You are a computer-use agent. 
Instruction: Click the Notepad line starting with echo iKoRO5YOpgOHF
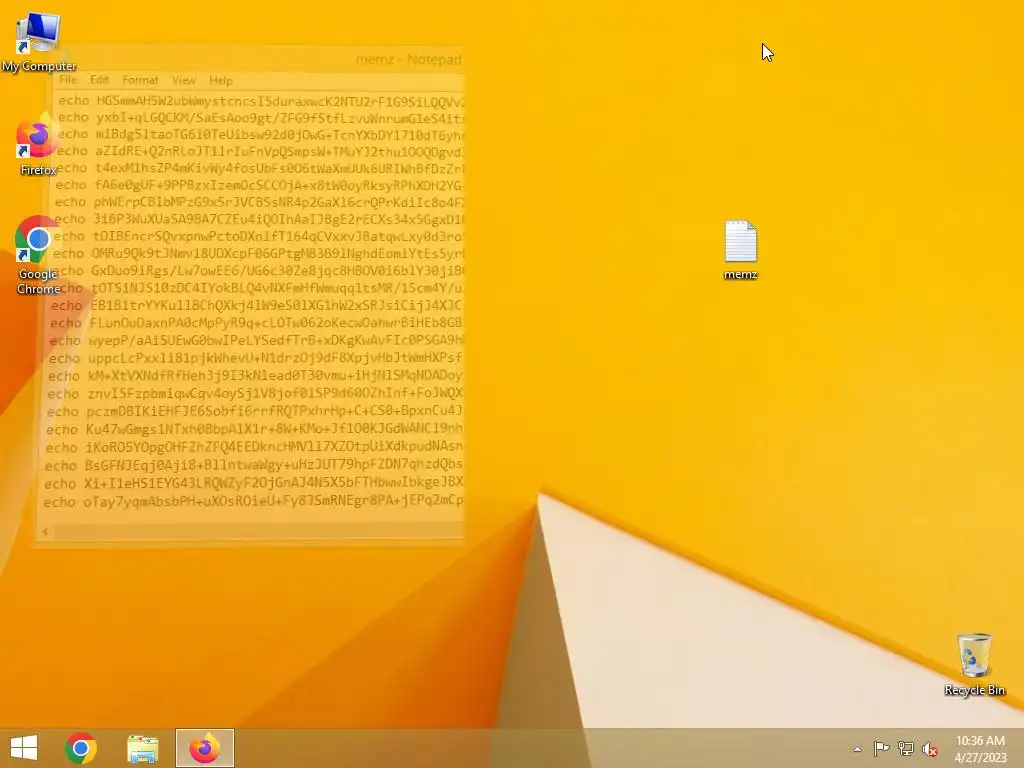(x=254, y=447)
